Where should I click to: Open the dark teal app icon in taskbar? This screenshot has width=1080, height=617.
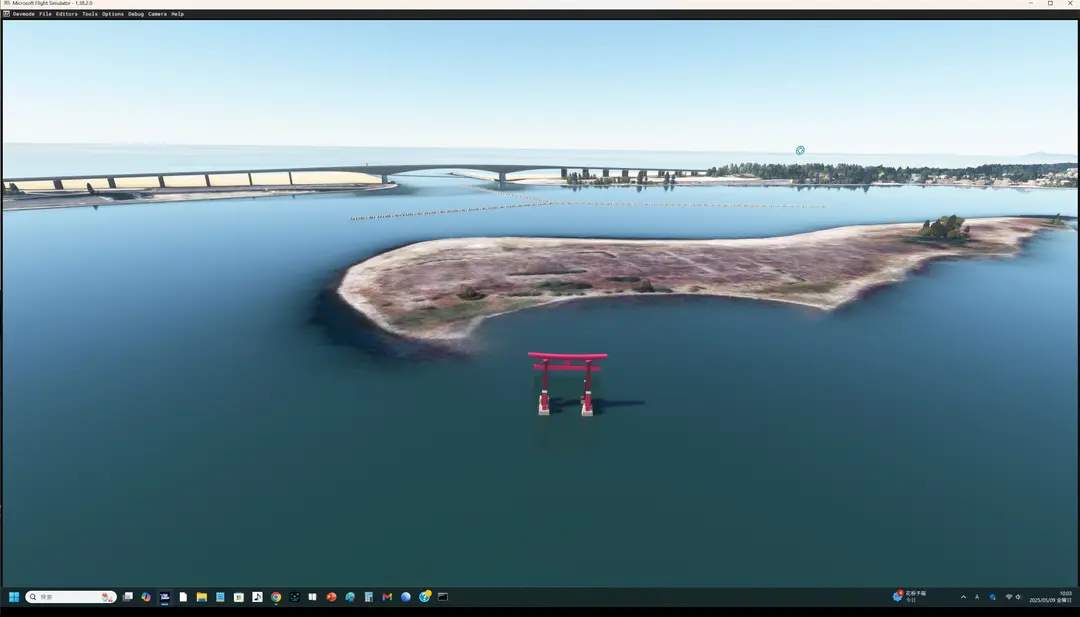pos(295,597)
